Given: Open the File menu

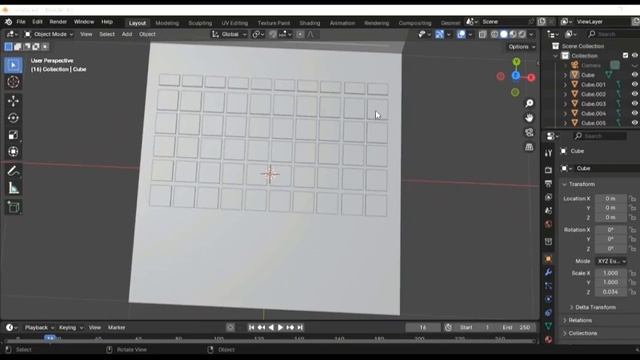Looking at the screenshot, I should (21, 22).
